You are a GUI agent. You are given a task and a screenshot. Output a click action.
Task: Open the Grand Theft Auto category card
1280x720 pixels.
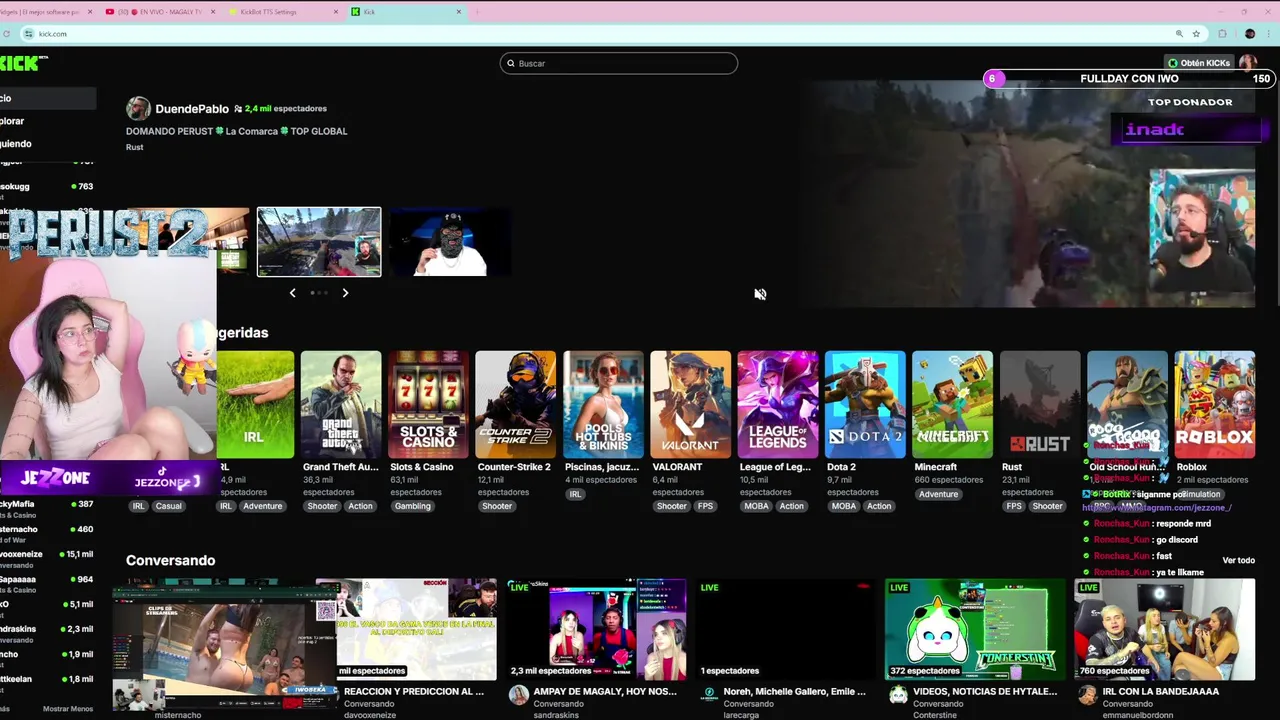pos(341,404)
